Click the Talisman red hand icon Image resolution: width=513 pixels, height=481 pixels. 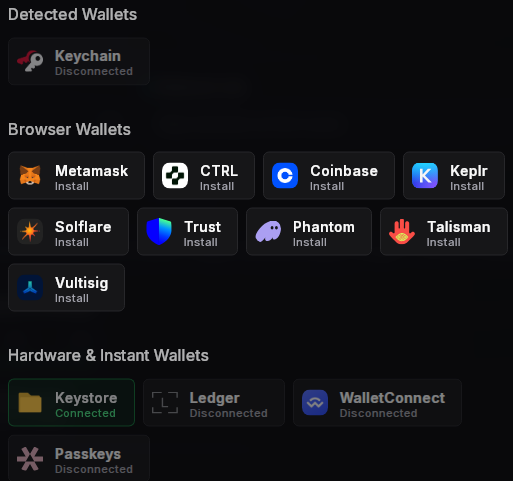[x=402, y=231]
